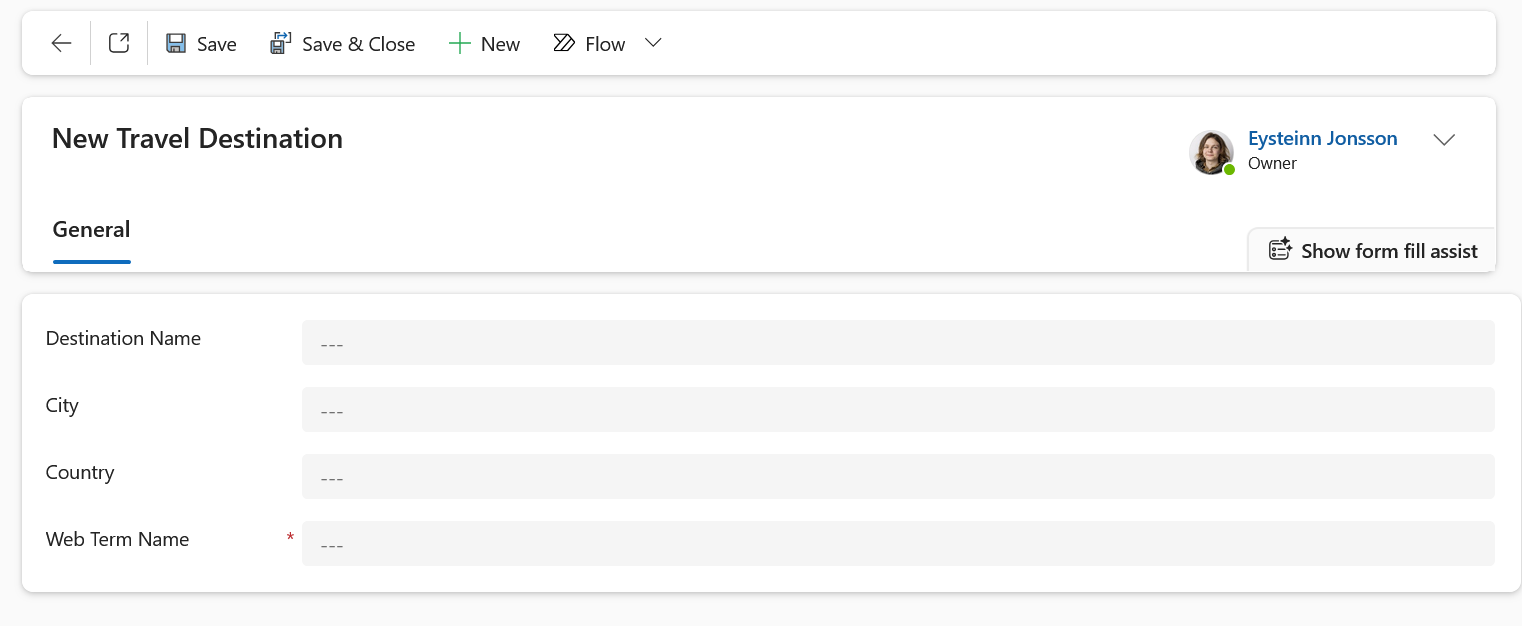
Task: Click the Country input field
Action: click(x=898, y=477)
